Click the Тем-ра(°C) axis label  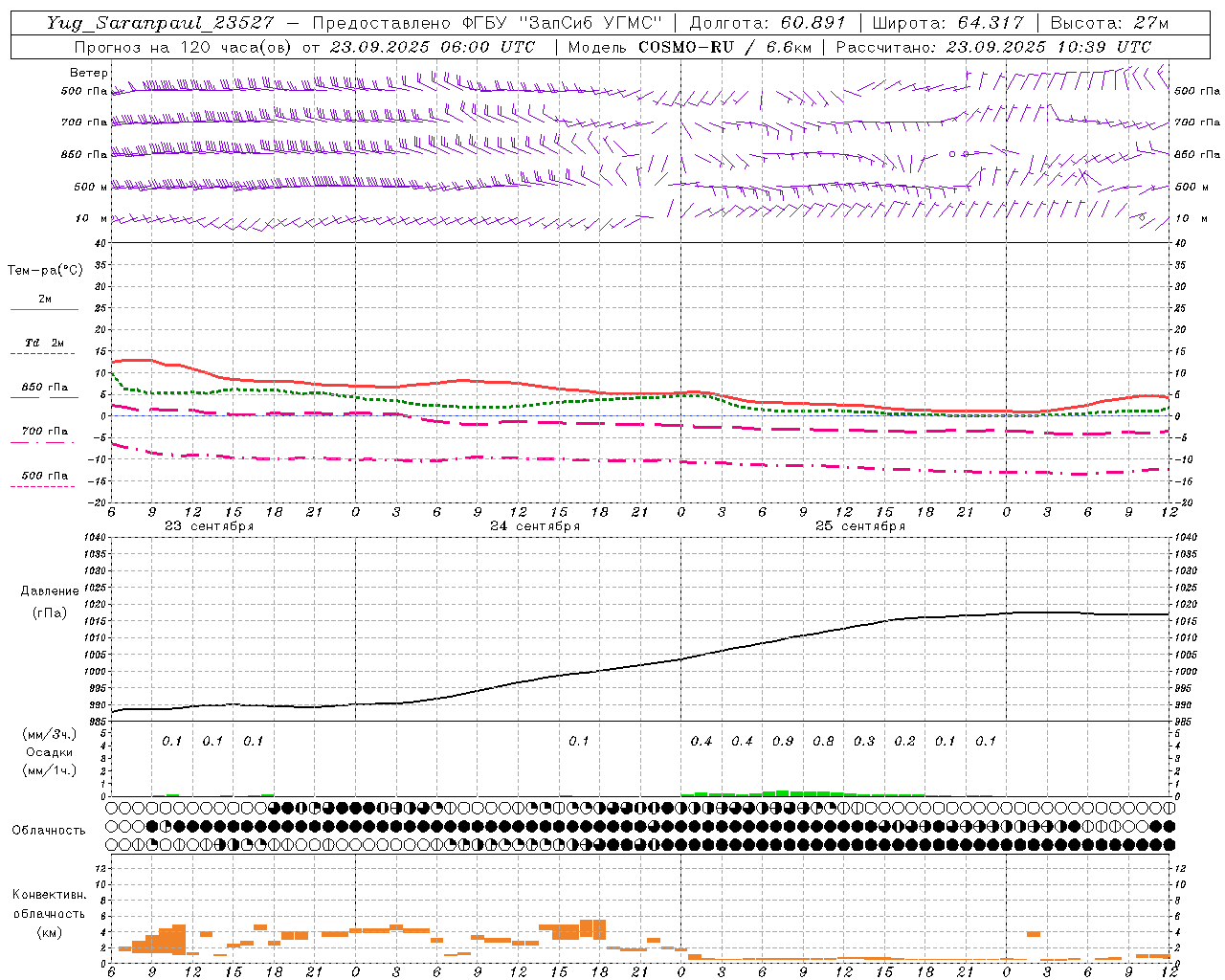(x=45, y=271)
